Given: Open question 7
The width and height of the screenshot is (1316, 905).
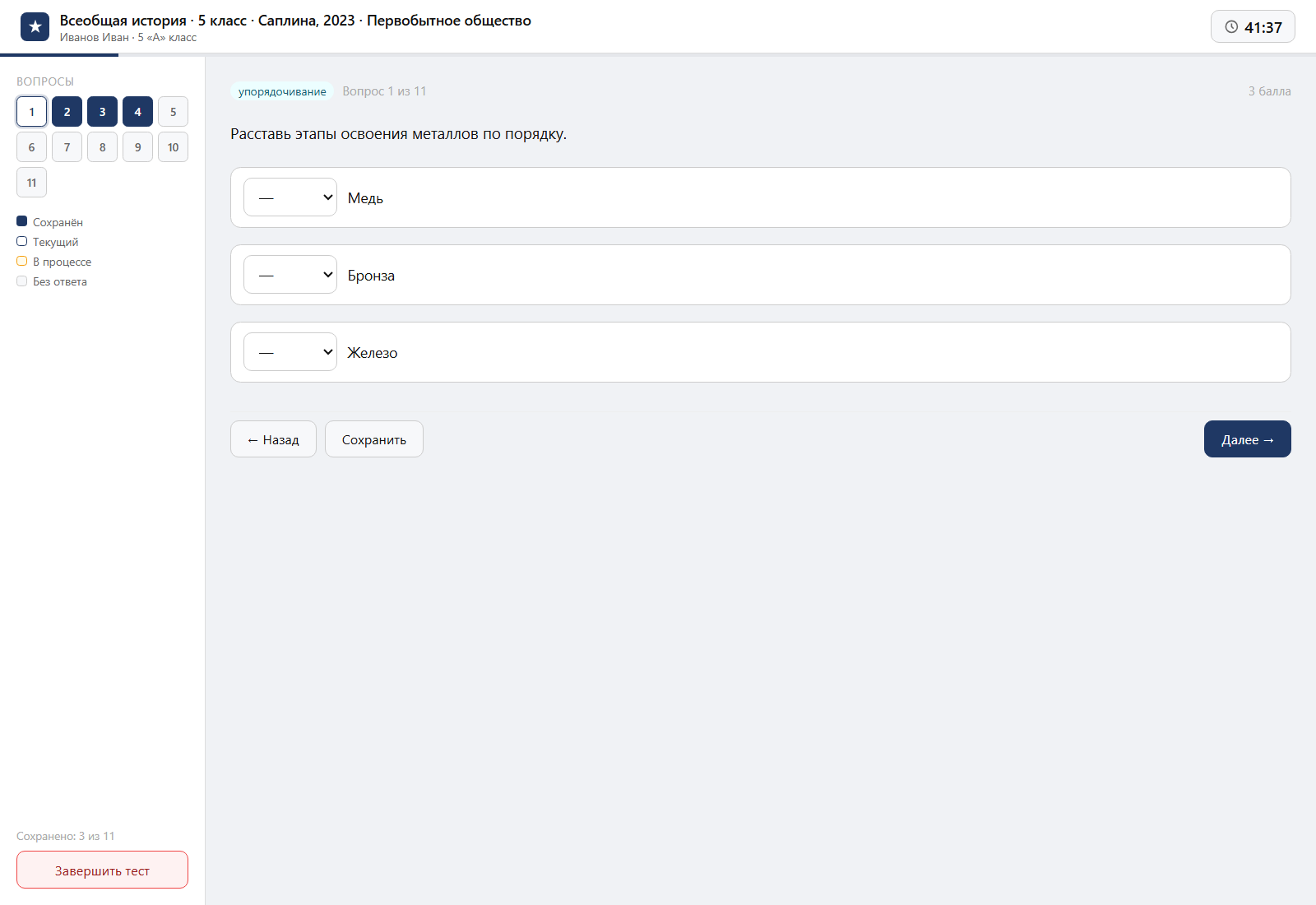Looking at the screenshot, I should coord(67,147).
